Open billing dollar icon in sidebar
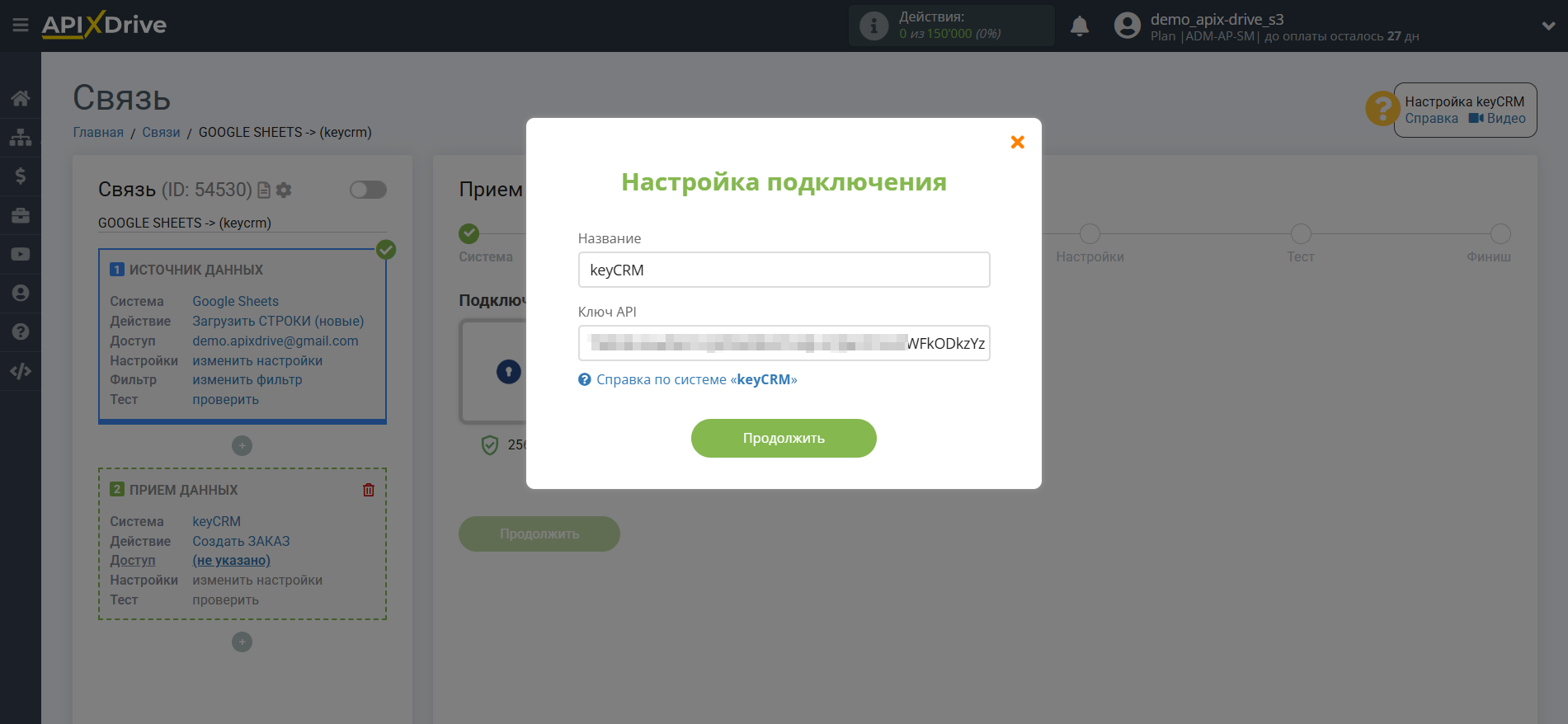Image resolution: width=1568 pixels, height=724 pixels. point(21,176)
